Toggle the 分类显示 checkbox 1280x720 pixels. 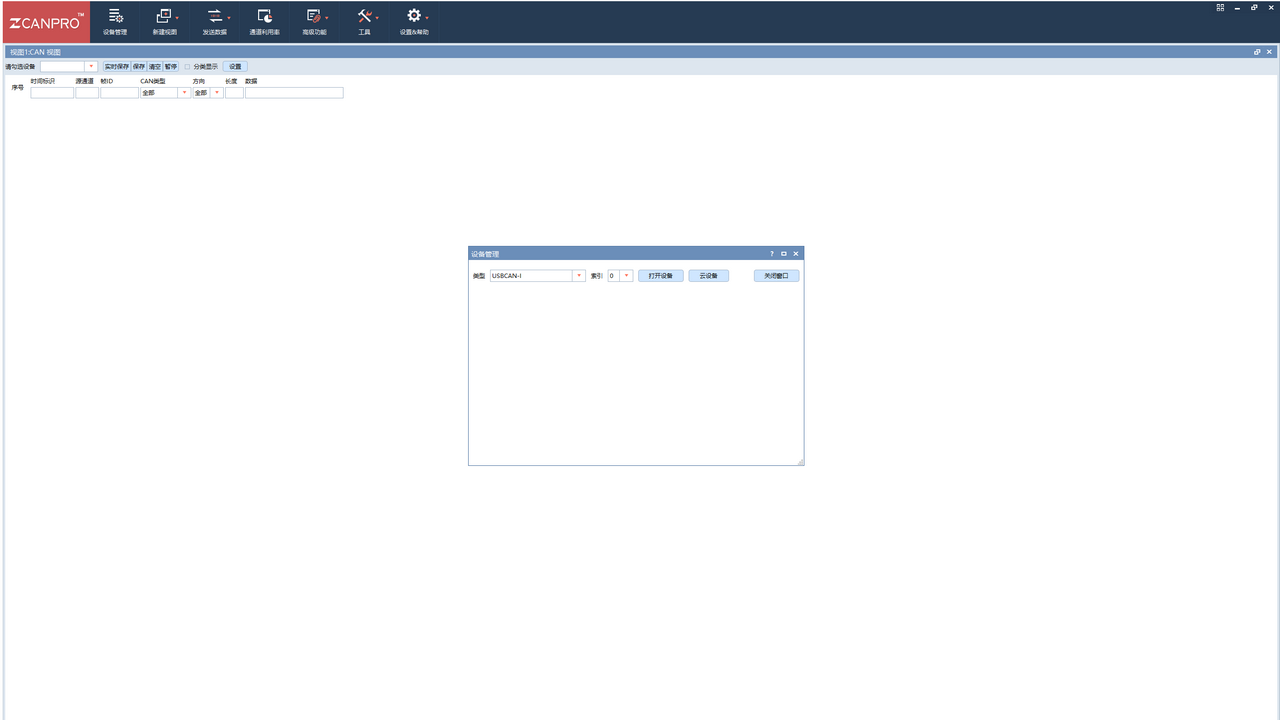(187, 67)
